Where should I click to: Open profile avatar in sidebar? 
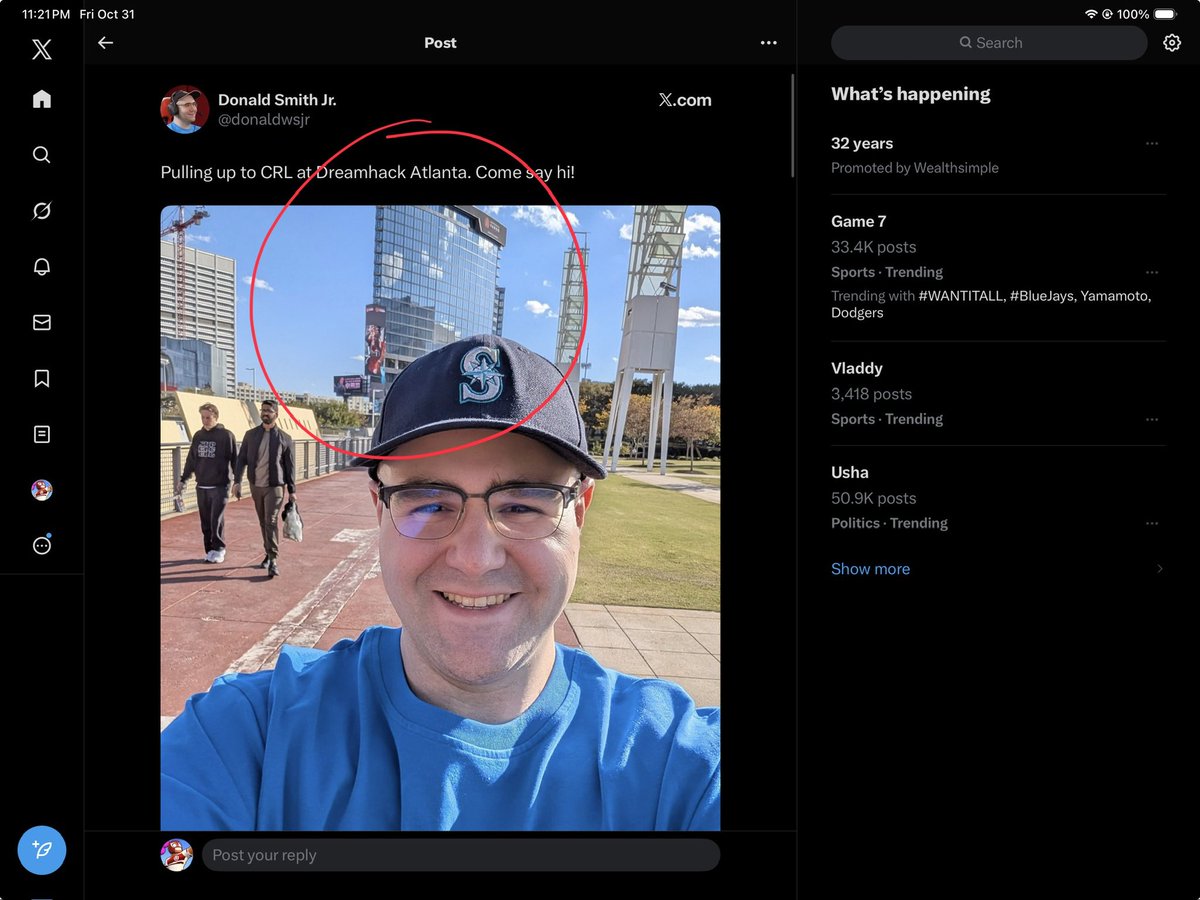coord(41,490)
